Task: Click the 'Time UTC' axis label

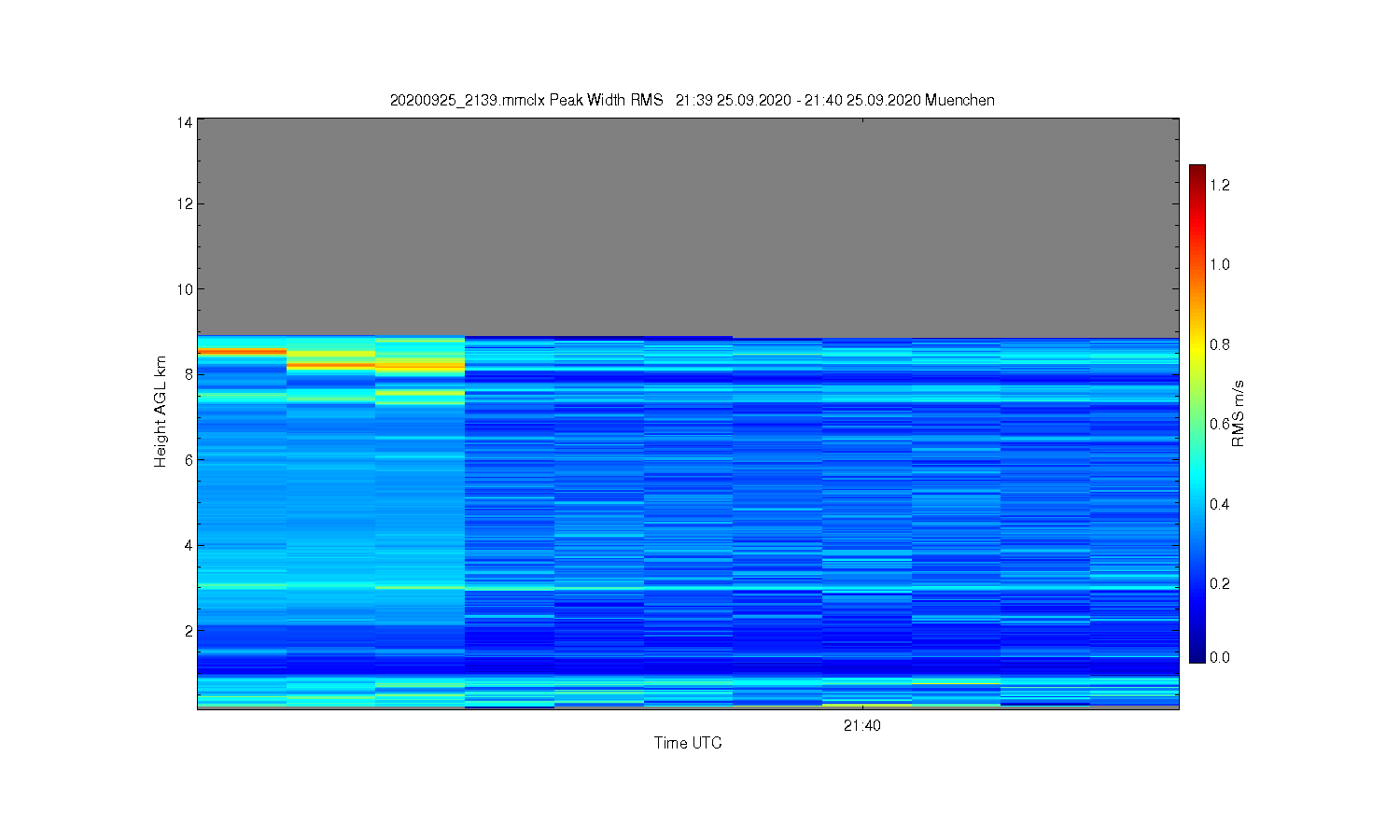Action: [x=688, y=743]
